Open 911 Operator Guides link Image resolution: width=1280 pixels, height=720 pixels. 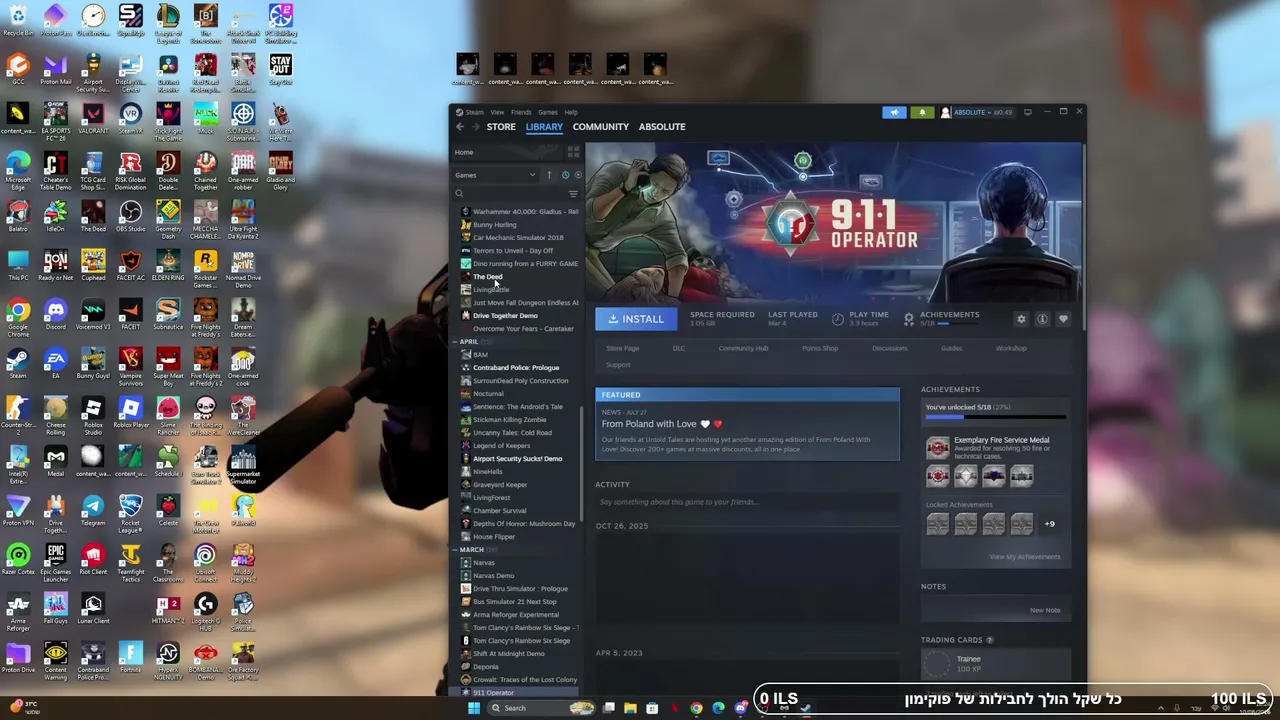click(951, 348)
